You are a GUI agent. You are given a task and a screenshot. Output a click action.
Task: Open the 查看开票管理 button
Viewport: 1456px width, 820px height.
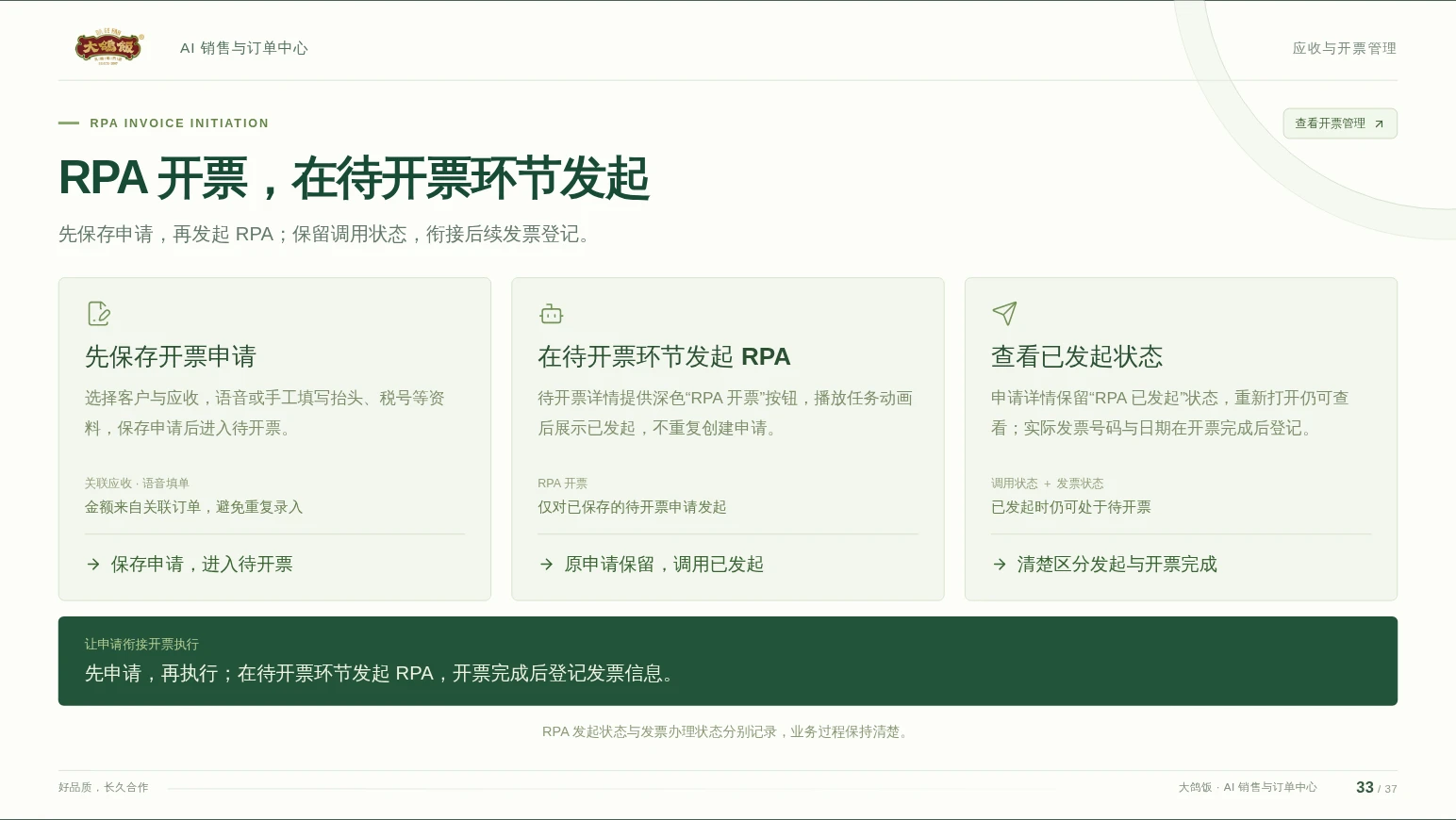tap(1340, 123)
